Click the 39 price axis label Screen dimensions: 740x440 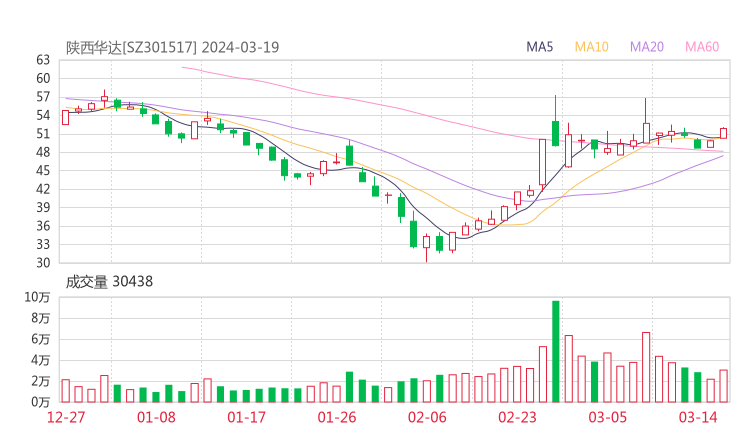(x=43, y=207)
